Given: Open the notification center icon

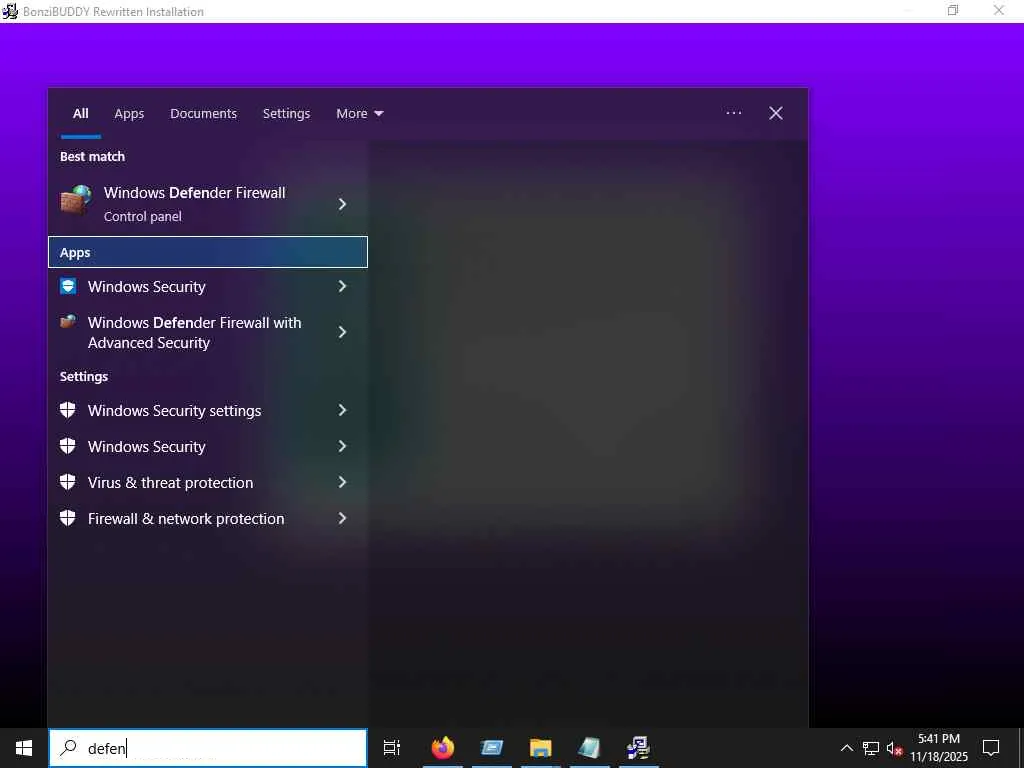Looking at the screenshot, I should pyautogui.click(x=991, y=748).
